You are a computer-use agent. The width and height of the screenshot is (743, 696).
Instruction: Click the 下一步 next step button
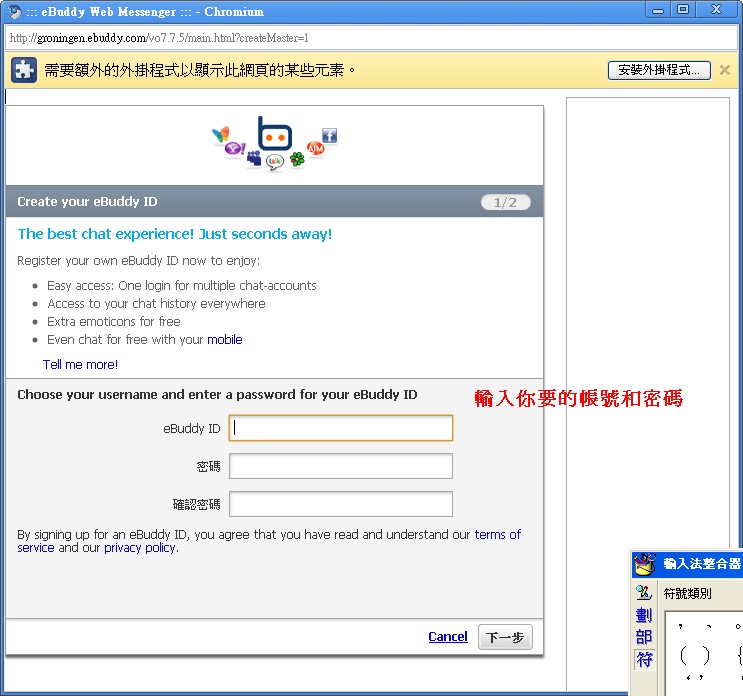505,637
